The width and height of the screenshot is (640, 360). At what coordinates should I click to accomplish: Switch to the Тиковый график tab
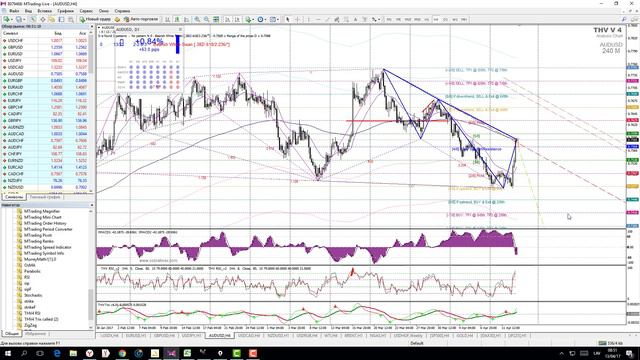(45, 197)
